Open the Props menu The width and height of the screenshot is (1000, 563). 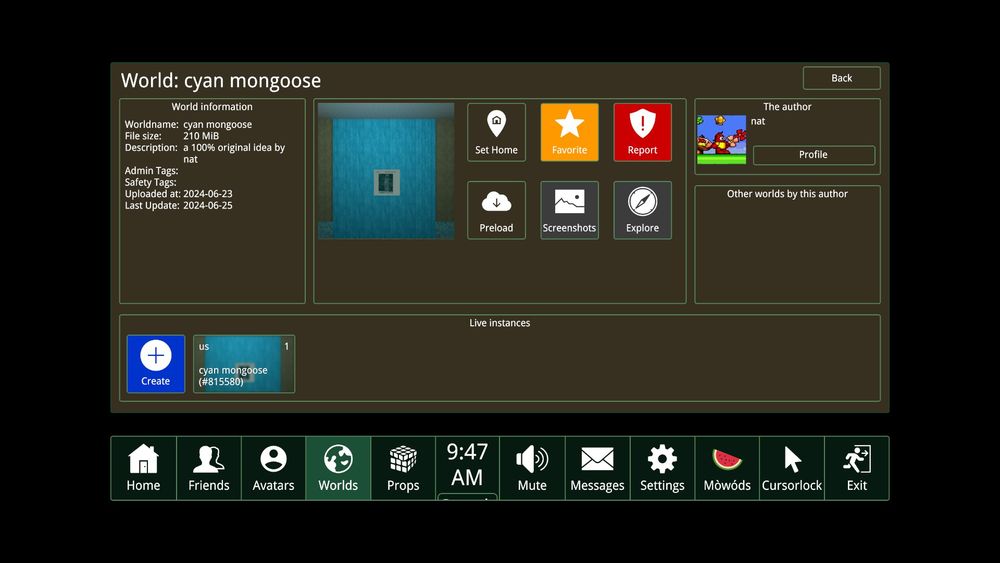403,468
